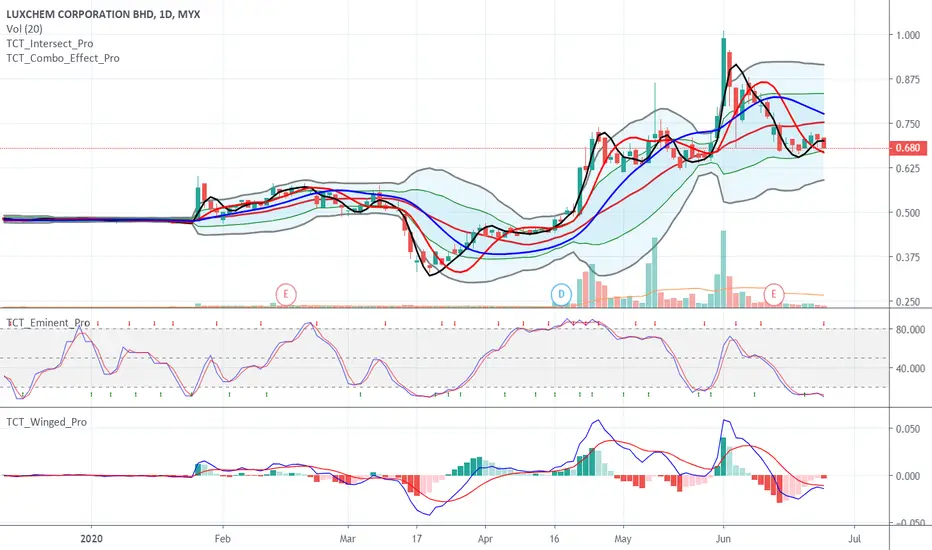Viewport: 932px width, 550px height.
Task: Click the 0.375 price axis label
Action: coord(908,257)
